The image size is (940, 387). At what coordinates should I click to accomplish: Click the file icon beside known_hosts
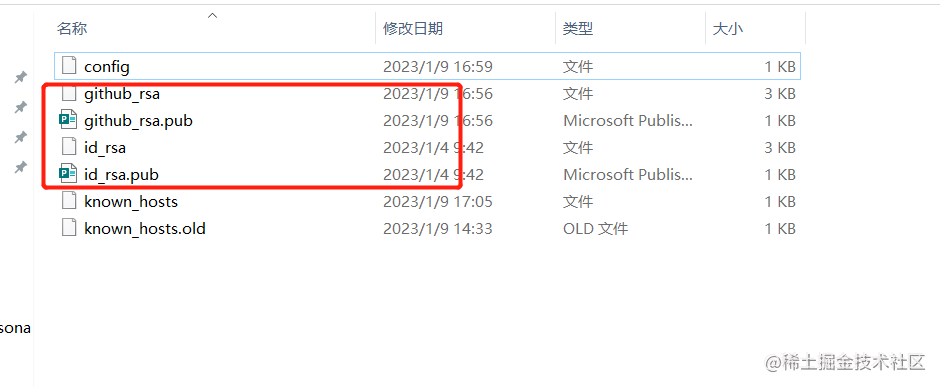point(70,201)
